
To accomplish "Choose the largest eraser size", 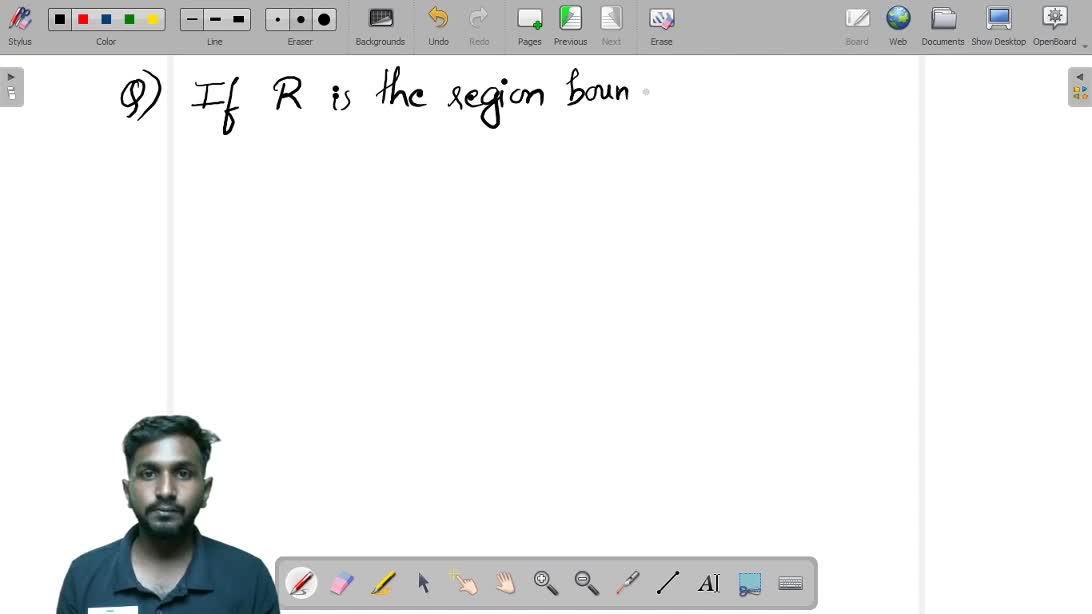I will point(324,19).
